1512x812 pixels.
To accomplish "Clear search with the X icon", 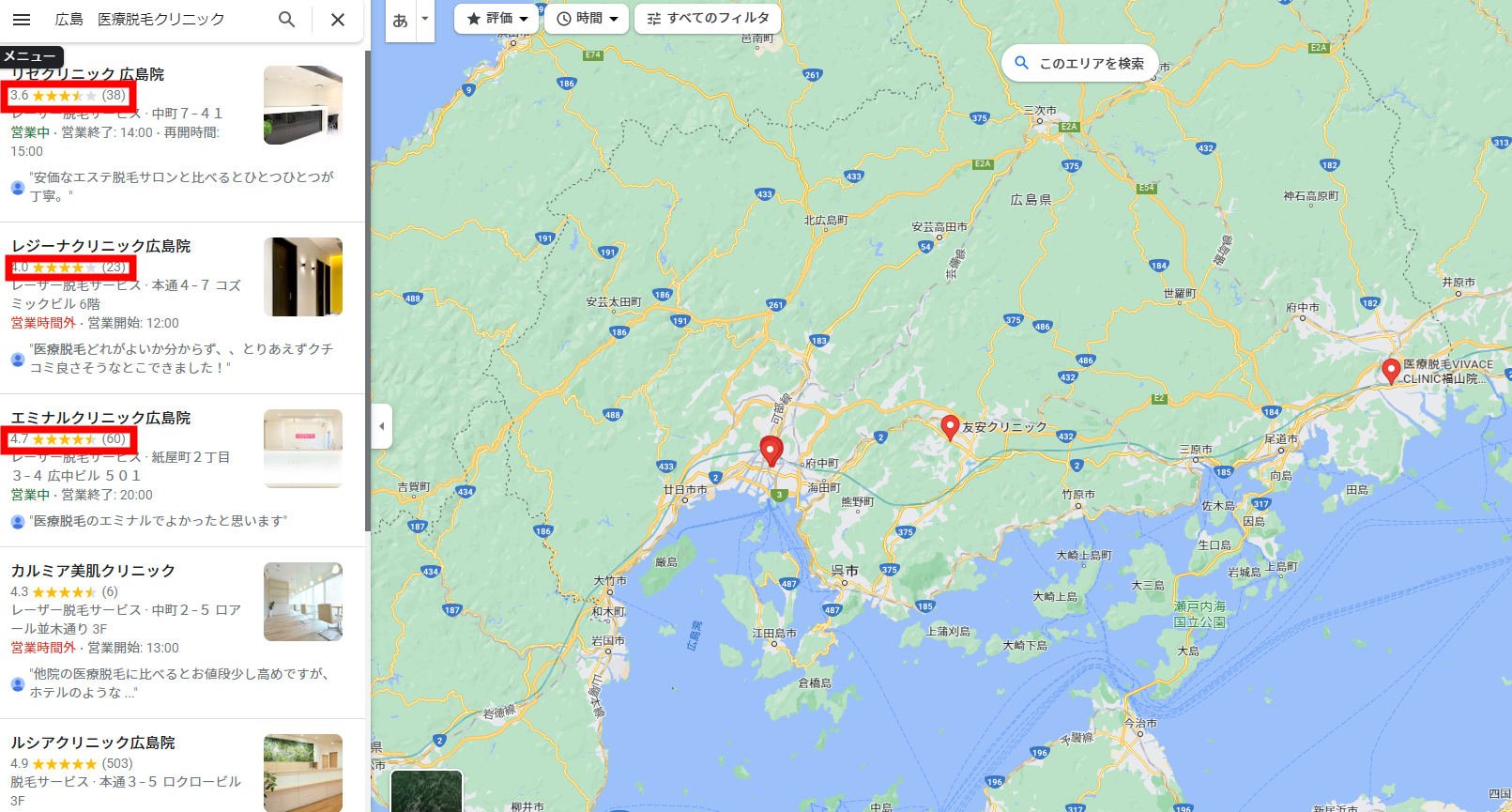I will pos(338,19).
